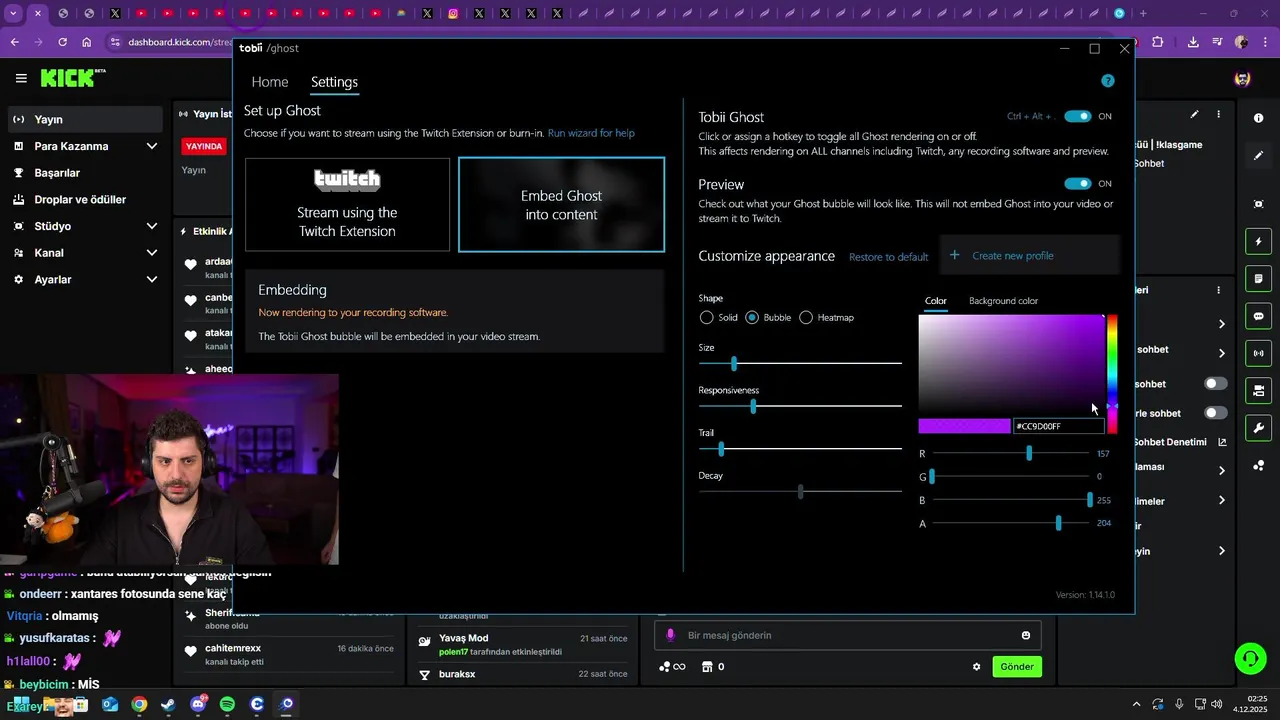Click the Responsiveness slider handle
Image resolution: width=1280 pixels, height=720 pixels.
(753, 406)
